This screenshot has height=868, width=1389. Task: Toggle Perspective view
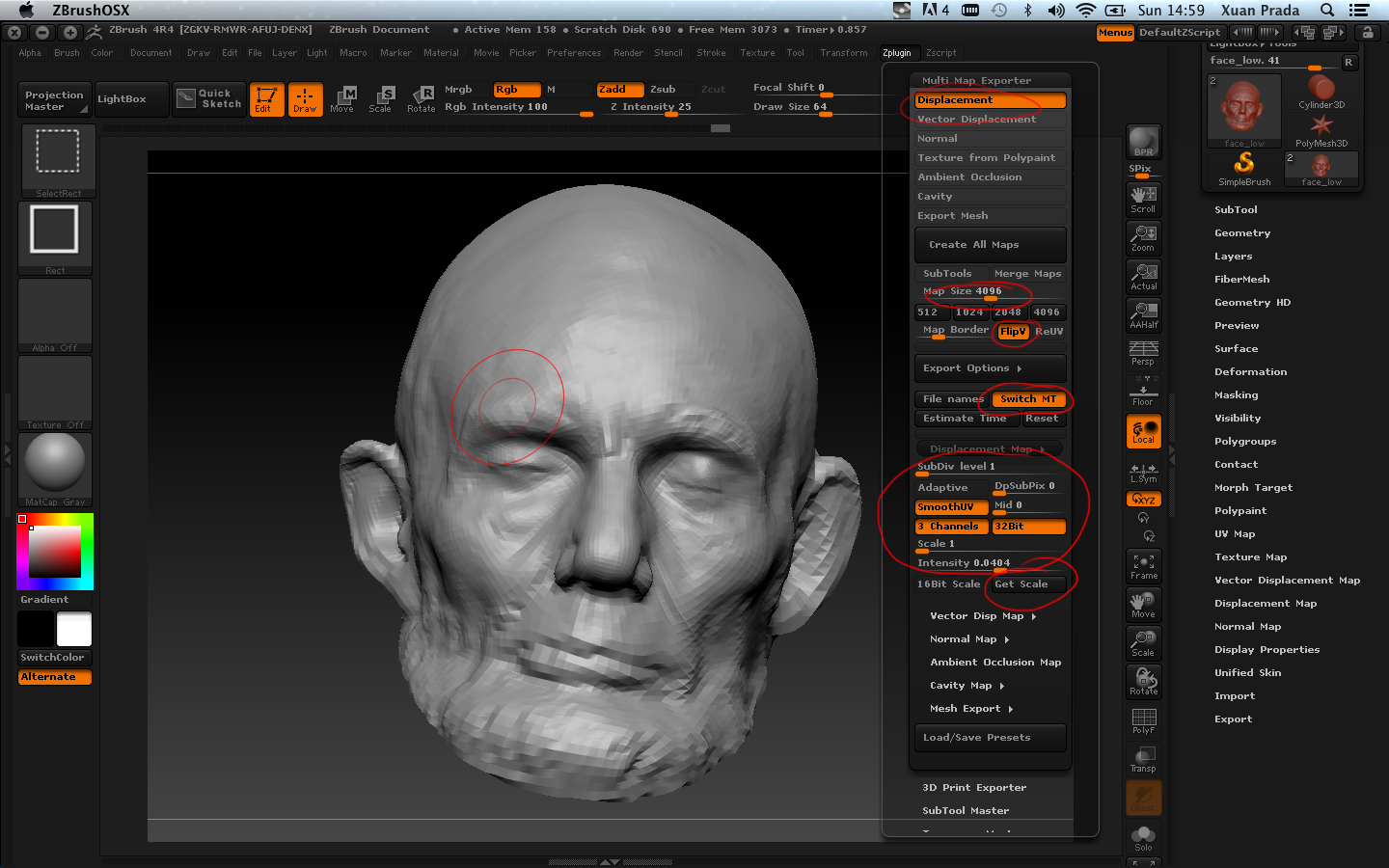1144,354
